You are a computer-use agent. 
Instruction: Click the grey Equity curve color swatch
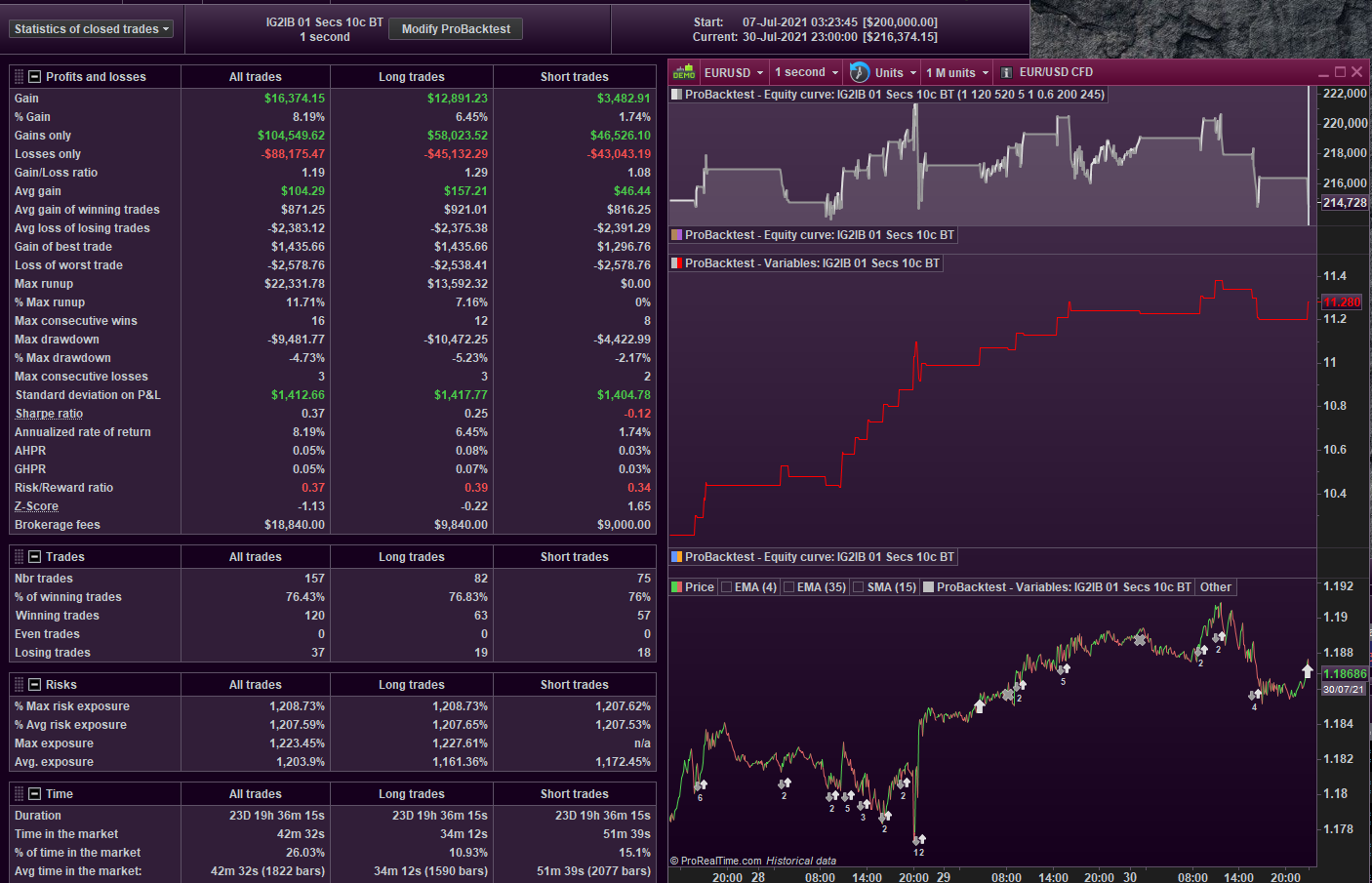pyautogui.click(x=676, y=95)
